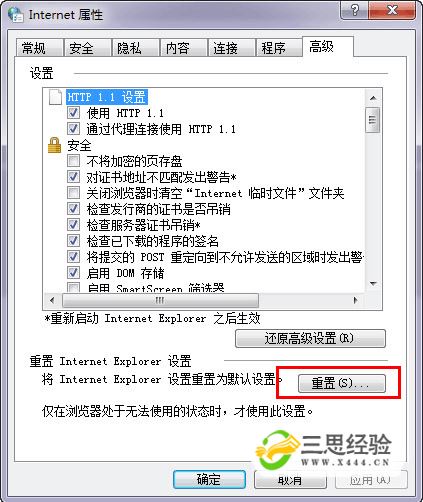Viewport: 423px width, 502px height.
Task: Toggle 启用 DOM 存储 checkbox
Action: tap(73, 273)
